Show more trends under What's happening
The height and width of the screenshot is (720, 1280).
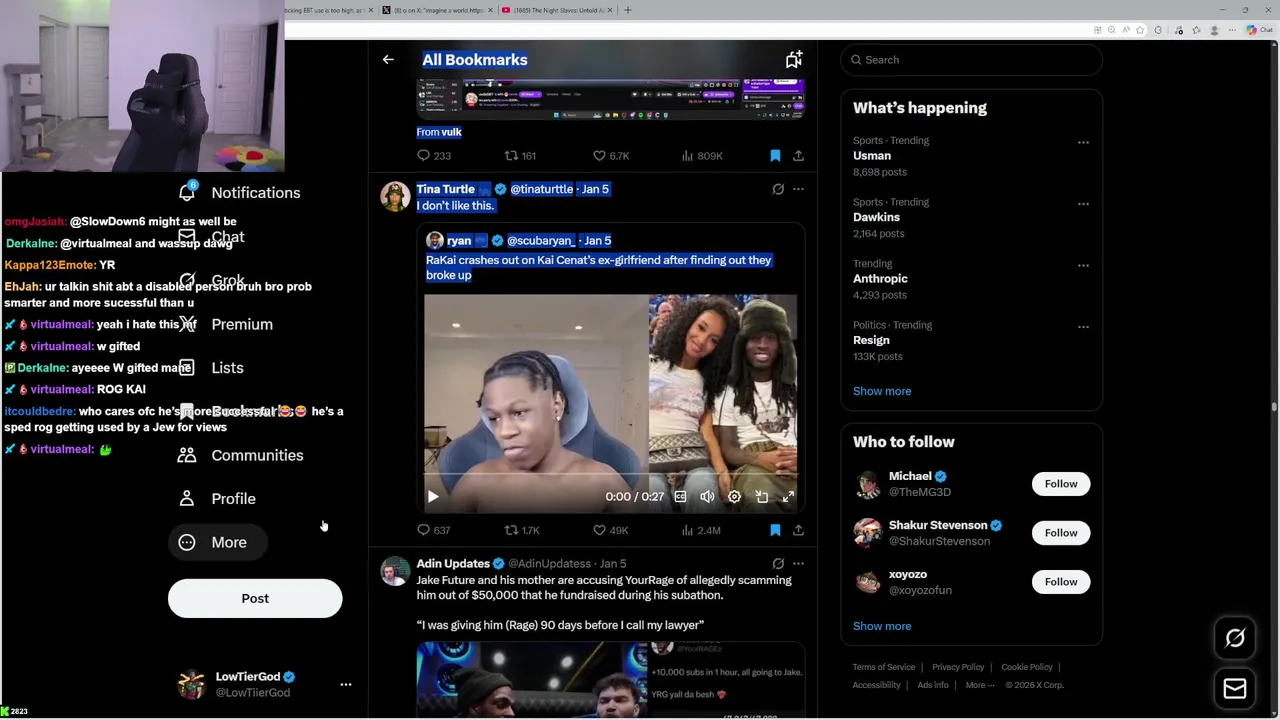882,391
